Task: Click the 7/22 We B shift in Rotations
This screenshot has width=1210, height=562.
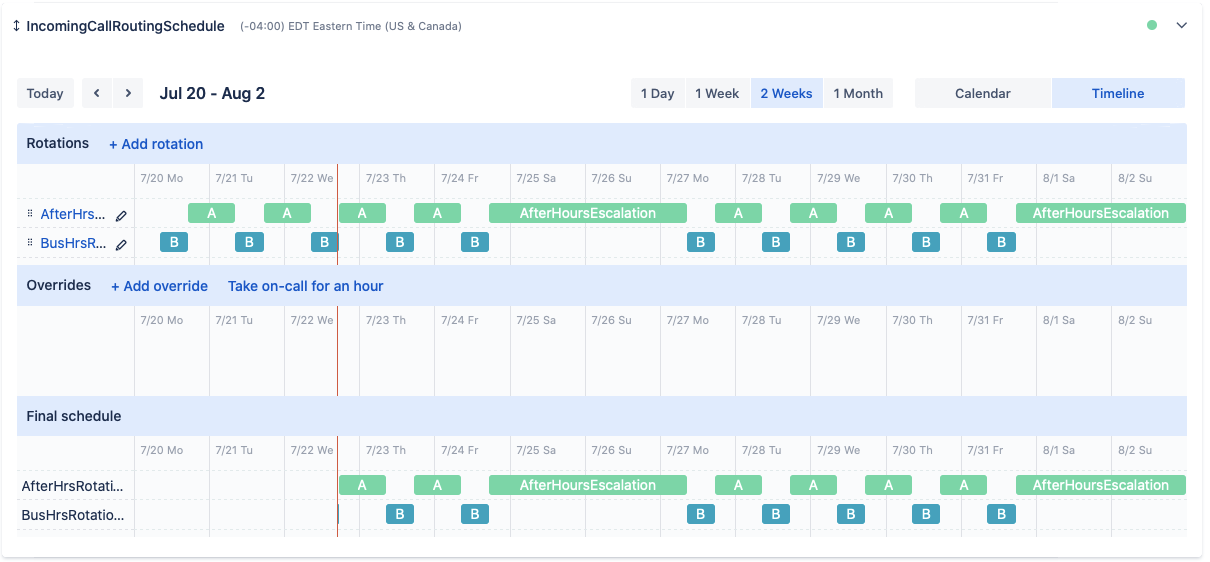Action: click(x=325, y=242)
